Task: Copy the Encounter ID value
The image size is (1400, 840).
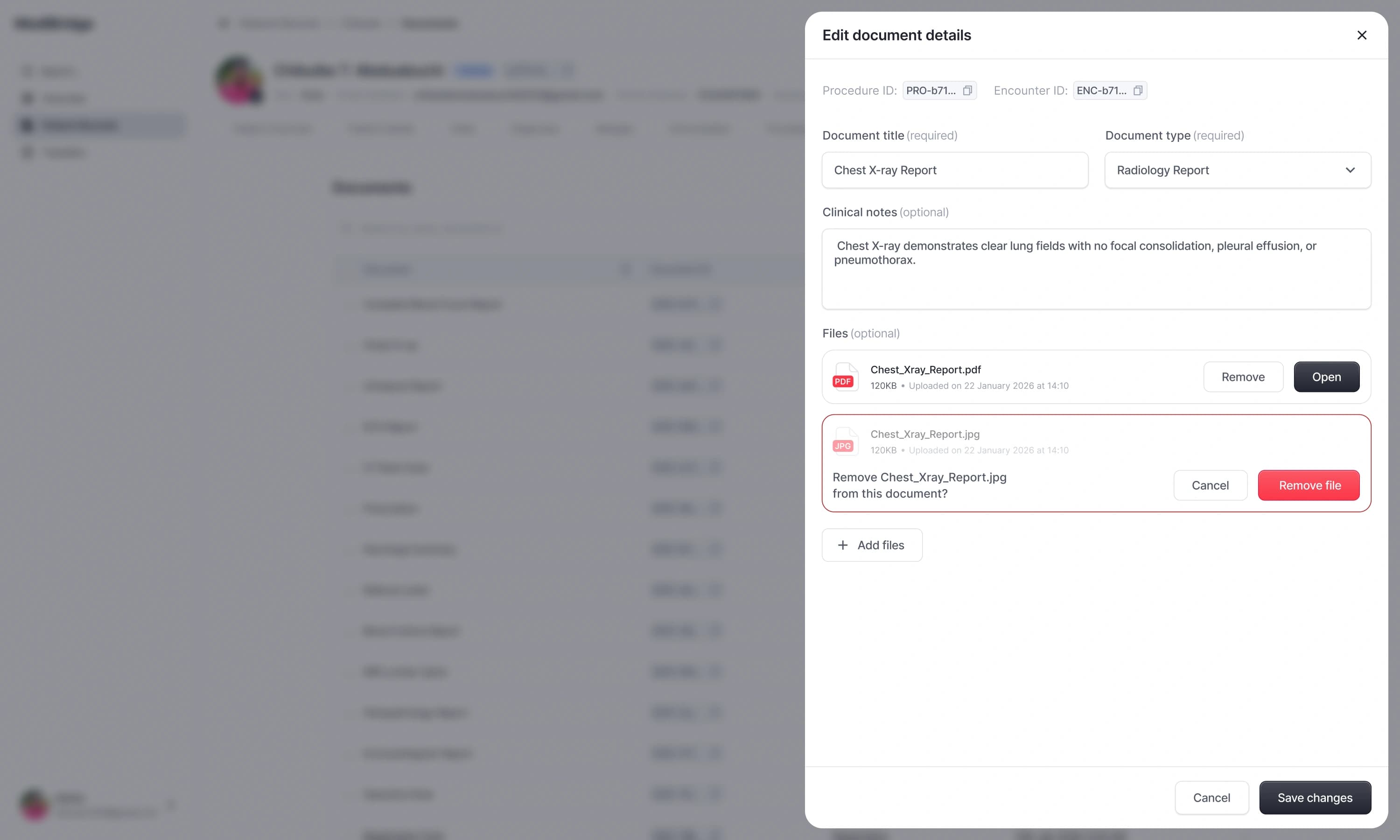Action: tap(1137, 91)
